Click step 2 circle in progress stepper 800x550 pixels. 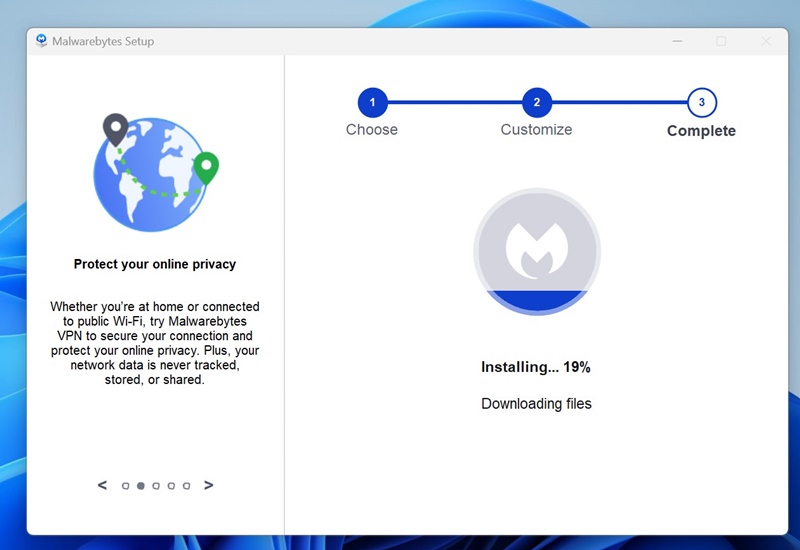point(537,102)
